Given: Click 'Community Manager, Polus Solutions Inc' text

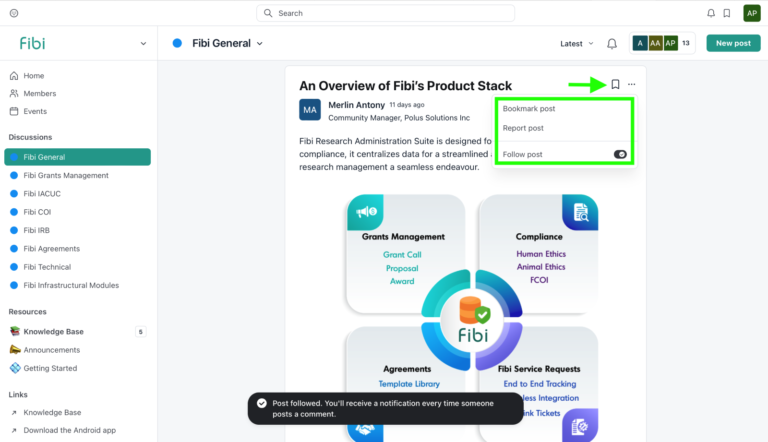Looking at the screenshot, I should [399, 118].
